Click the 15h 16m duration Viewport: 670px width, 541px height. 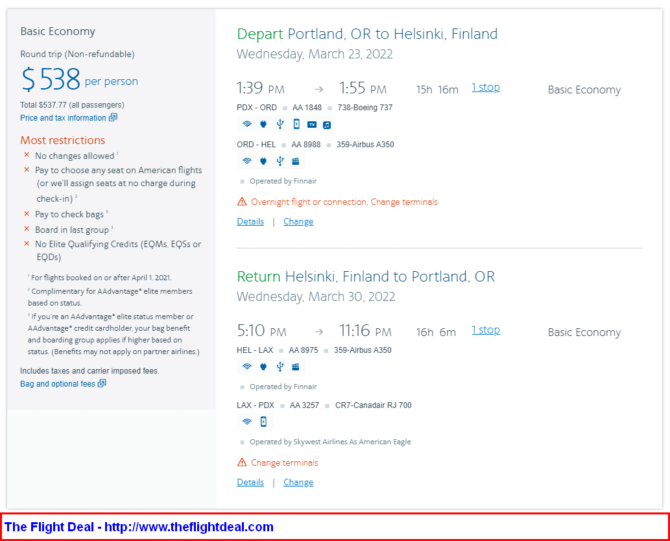click(437, 90)
